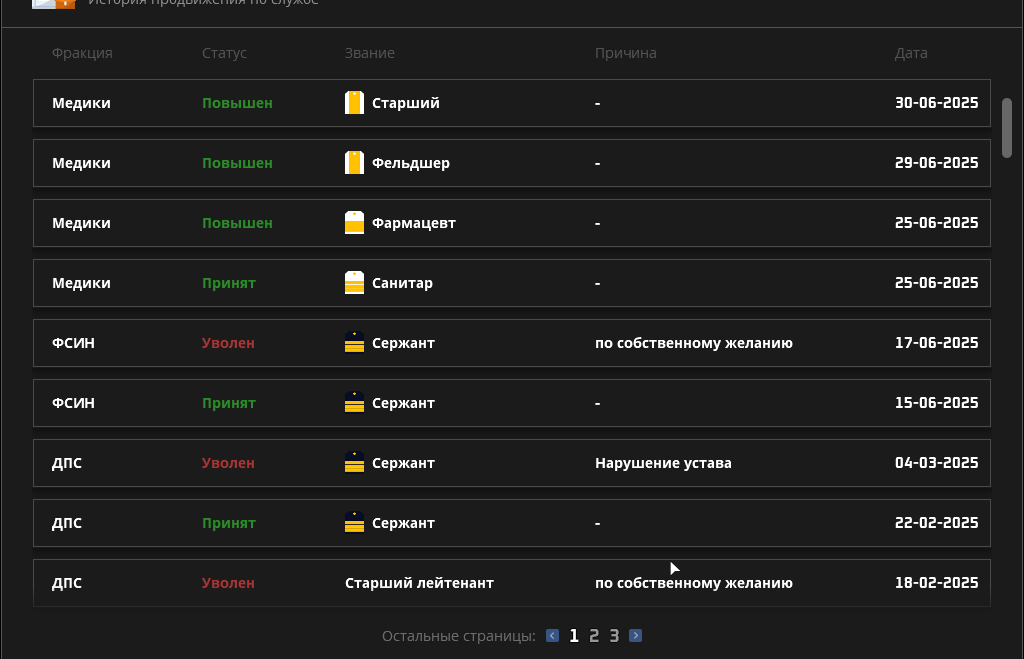The height and width of the screenshot is (659, 1024).
Task: Click Повышен status in Фельдшер row
Action: [x=237, y=163]
